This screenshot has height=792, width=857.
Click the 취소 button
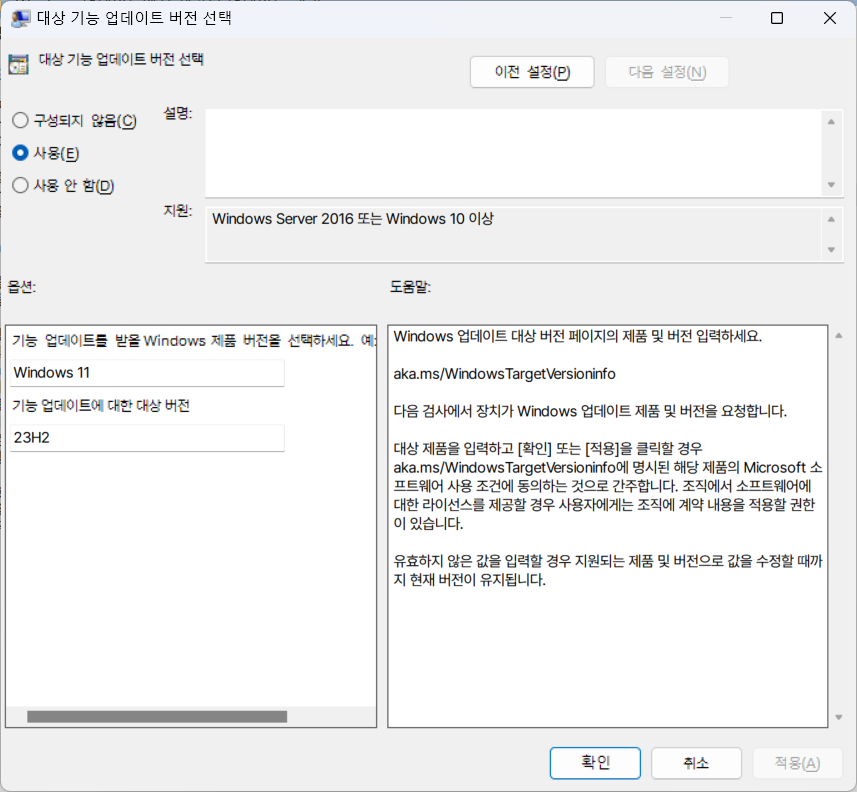pyautogui.click(x=696, y=762)
